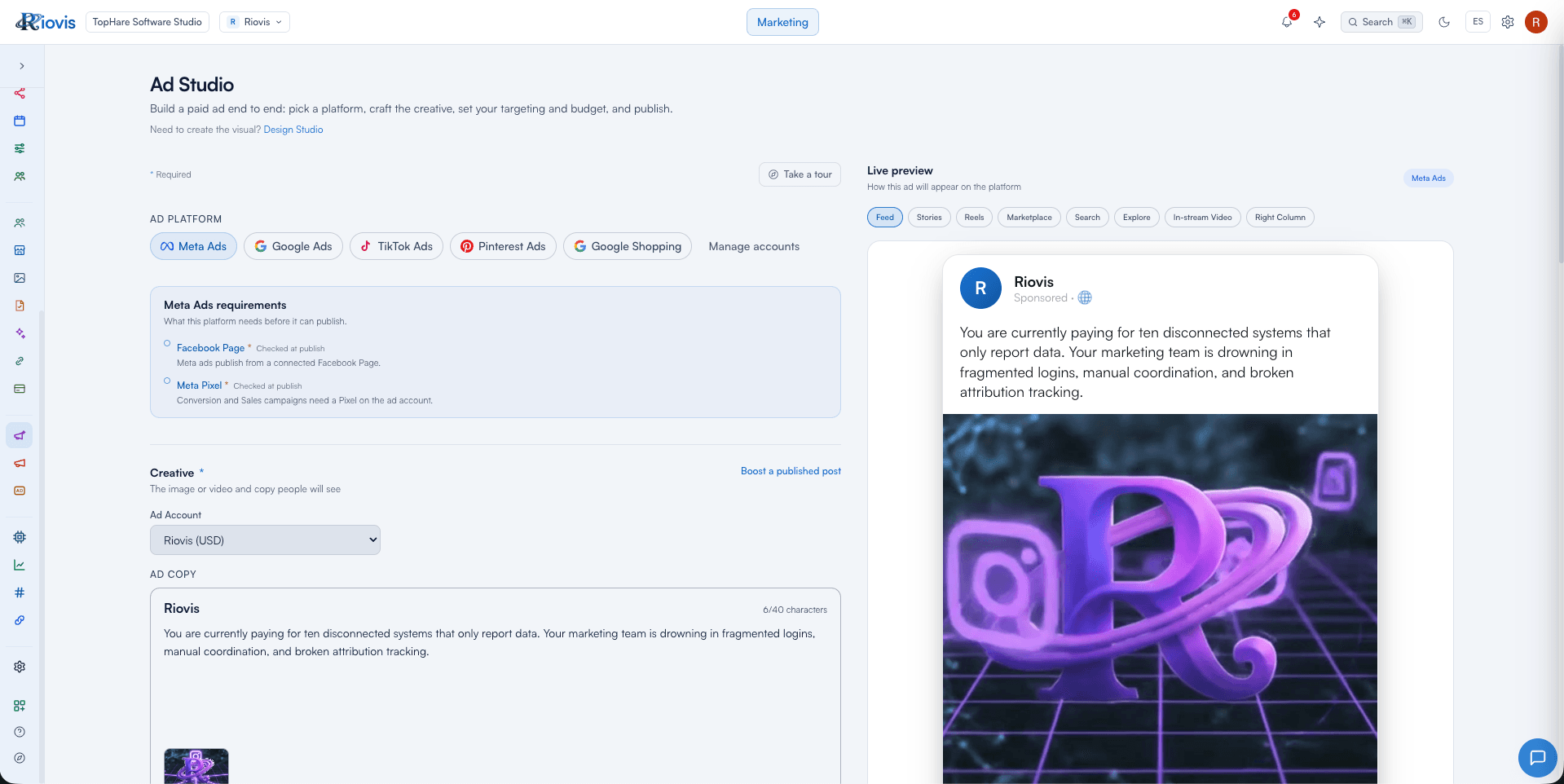Click Manage accounts
The height and width of the screenshot is (784, 1564).
click(754, 246)
